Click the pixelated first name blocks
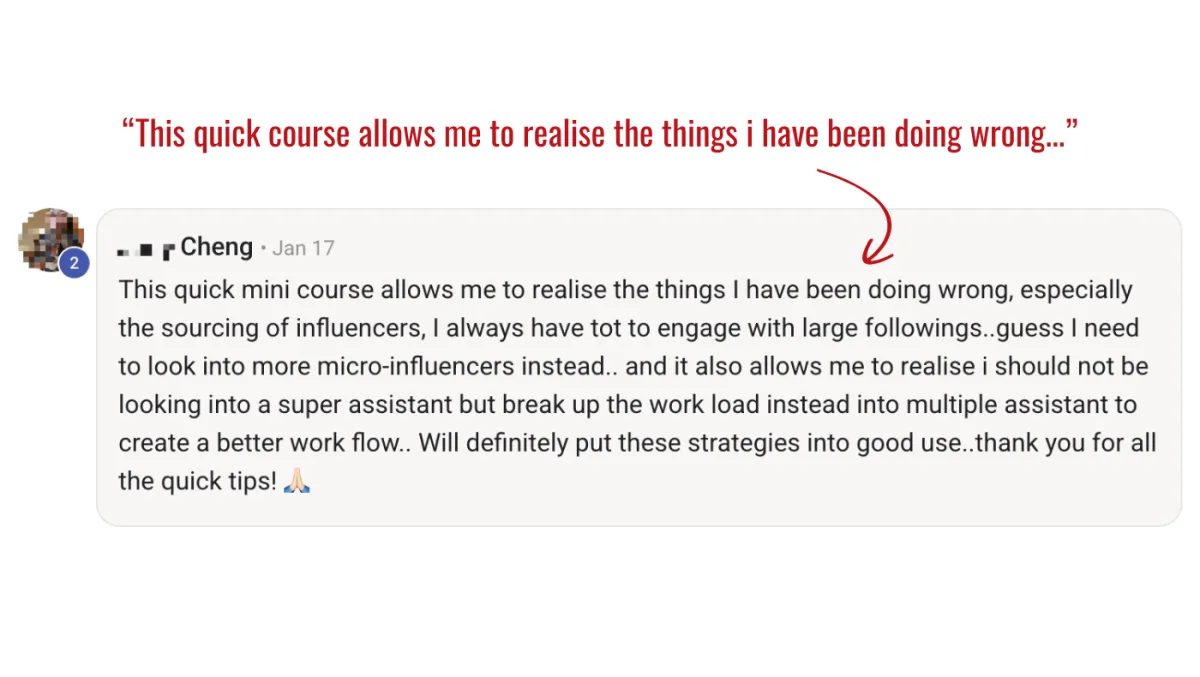The width and height of the screenshot is (1200, 677). pyautogui.click(x=146, y=248)
